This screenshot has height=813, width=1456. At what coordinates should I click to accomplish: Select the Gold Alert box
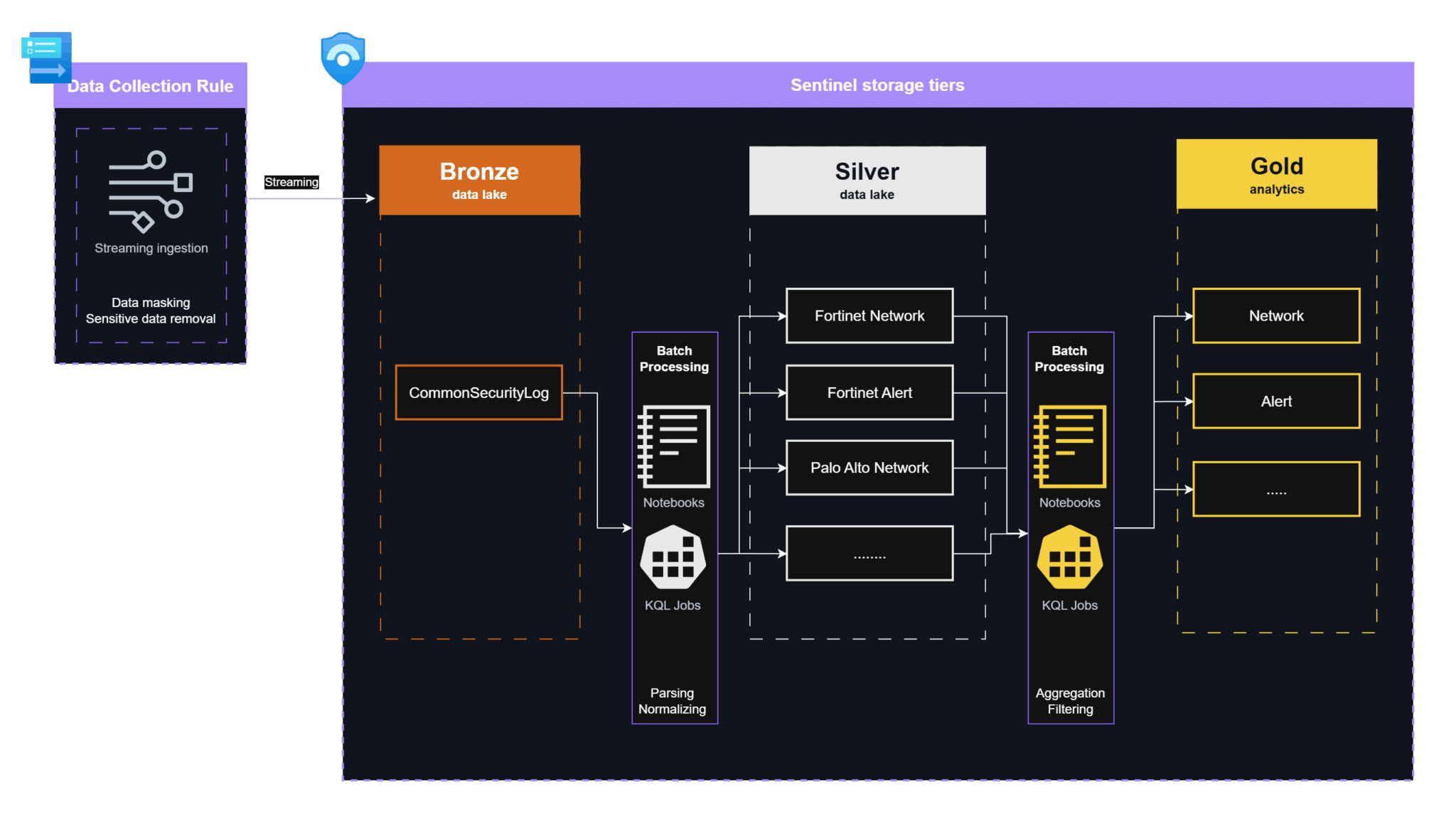coord(1276,401)
